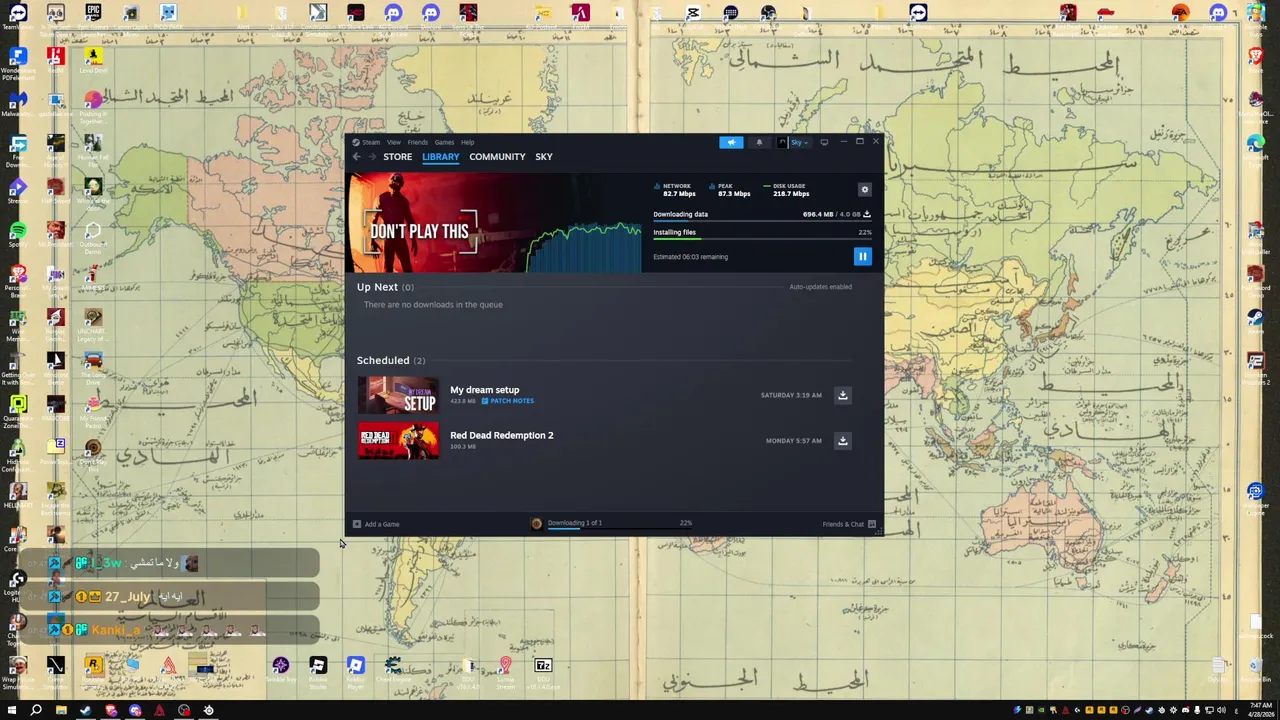Open the COMMUNITY tab
The height and width of the screenshot is (720, 1280).
497,157
